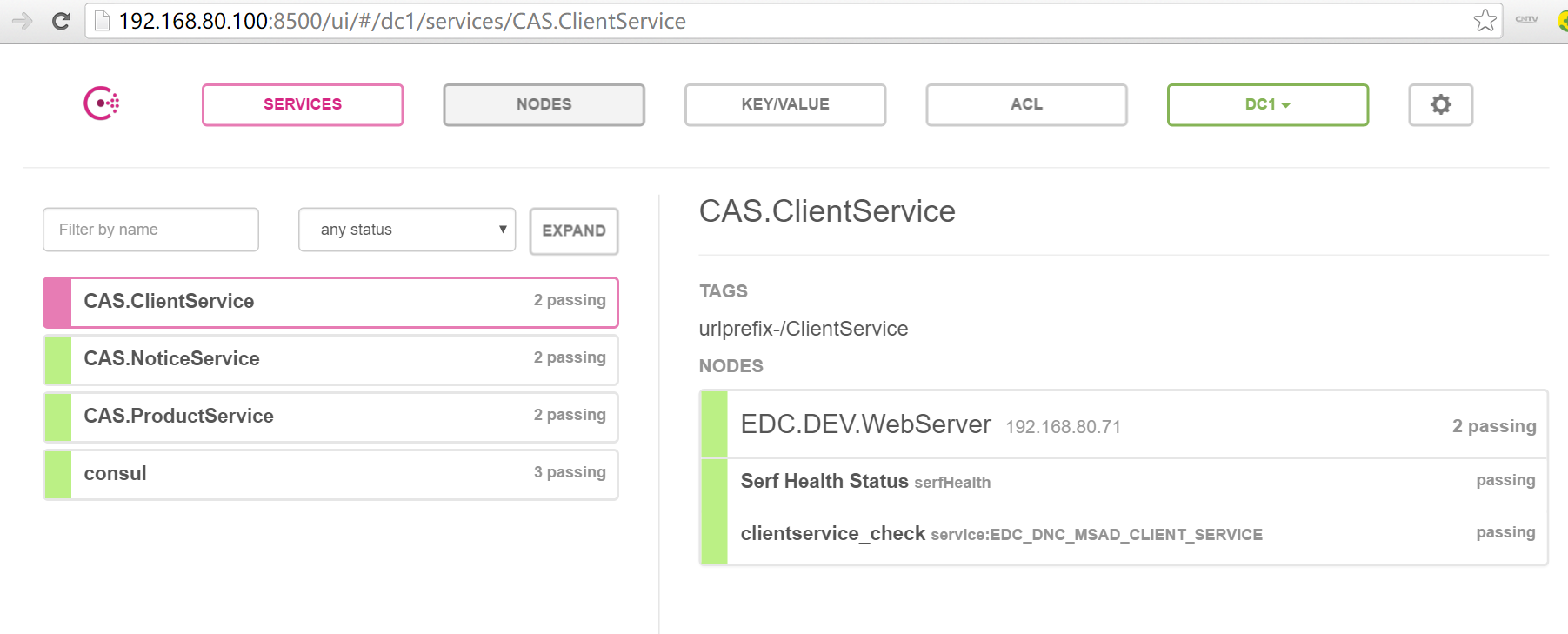This screenshot has height=634, width=1568.
Task: Open the any status filter dropdown
Action: tap(406, 230)
